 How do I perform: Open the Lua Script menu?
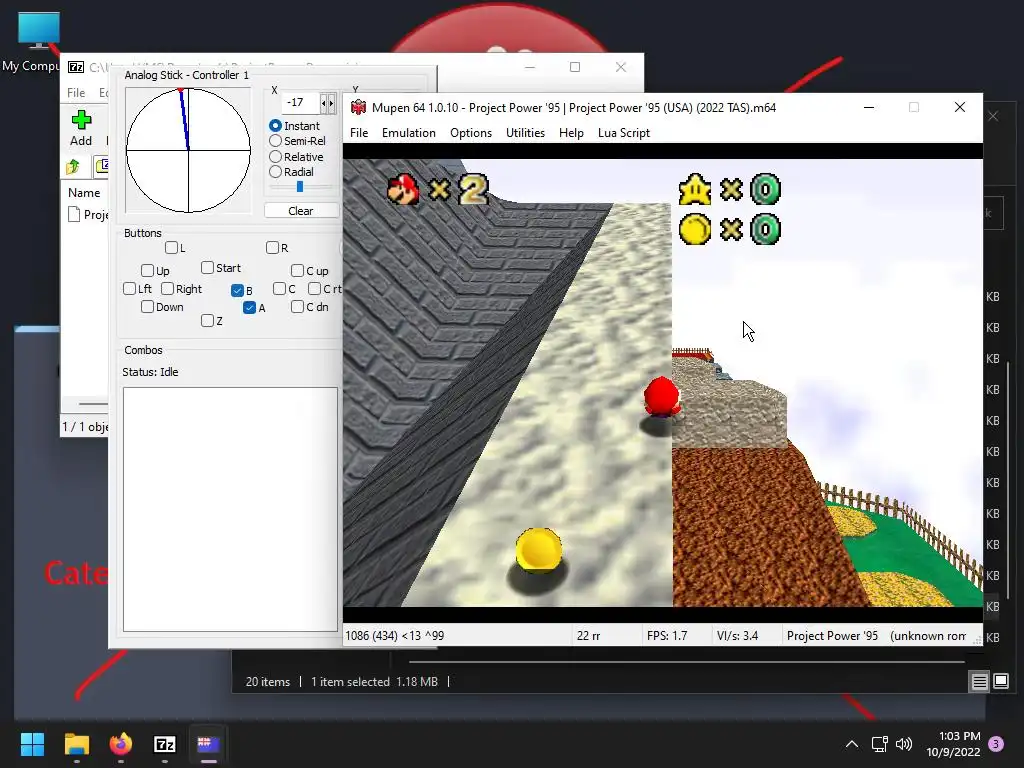624,133
